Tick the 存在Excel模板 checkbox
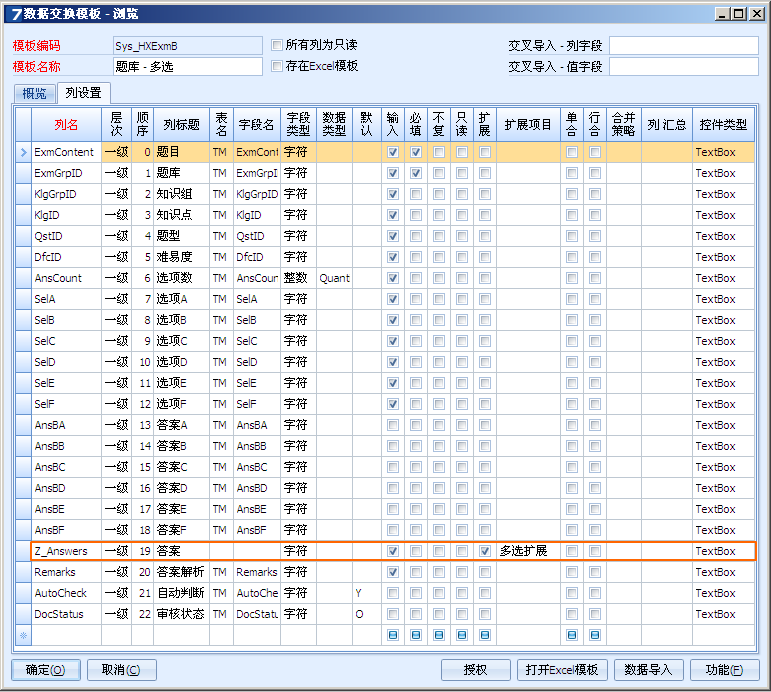The height and width of the screenshot is (692, 771). point(277,66)
